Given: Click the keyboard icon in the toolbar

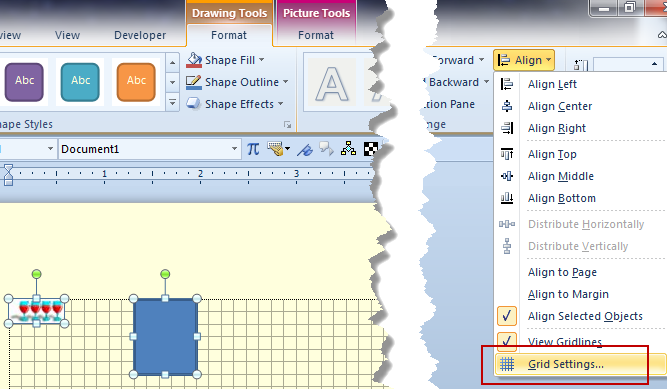Looking at the screenshot, I should (276, 149).
